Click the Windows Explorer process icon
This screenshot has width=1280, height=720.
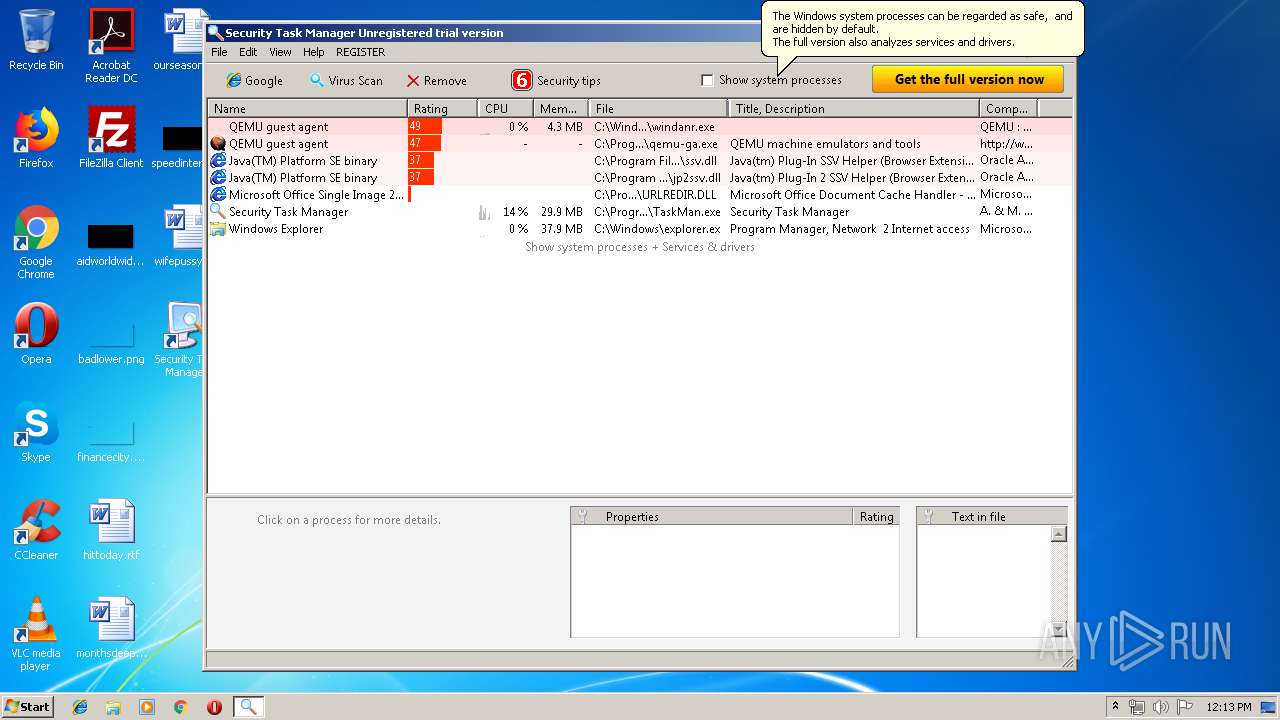[218, 229]
